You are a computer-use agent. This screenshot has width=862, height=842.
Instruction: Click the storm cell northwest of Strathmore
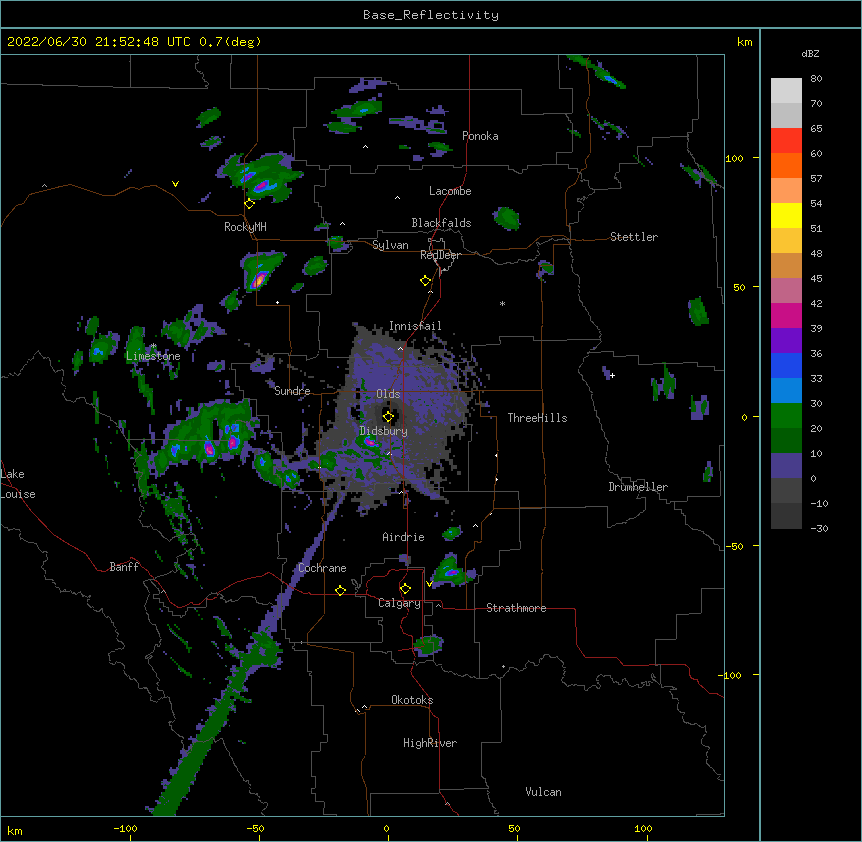[451, 572]
